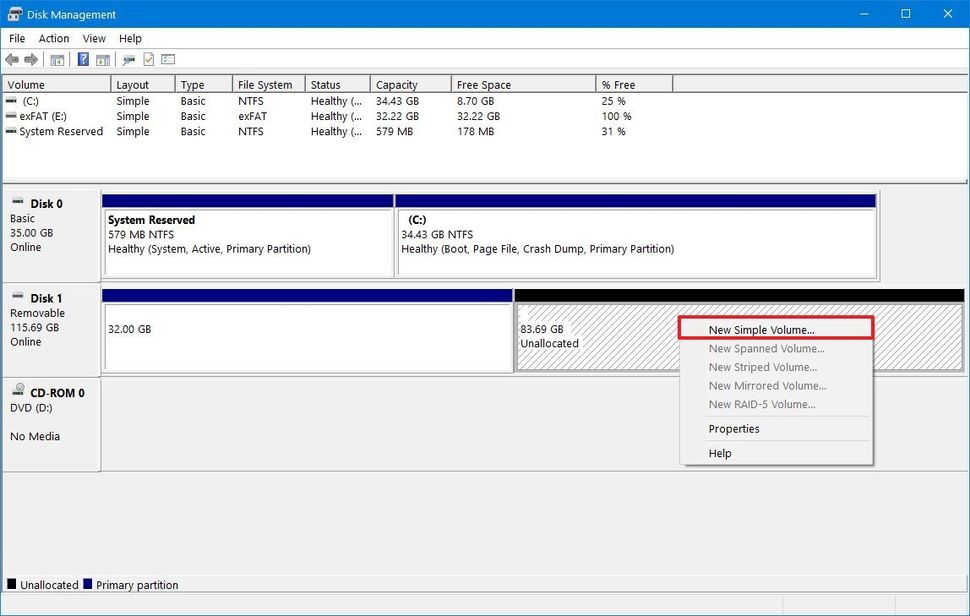The height and width of the screenshot is (616, 970).
Task: Click the Back navigation arrow icon
Action: [x=12, y=59]
